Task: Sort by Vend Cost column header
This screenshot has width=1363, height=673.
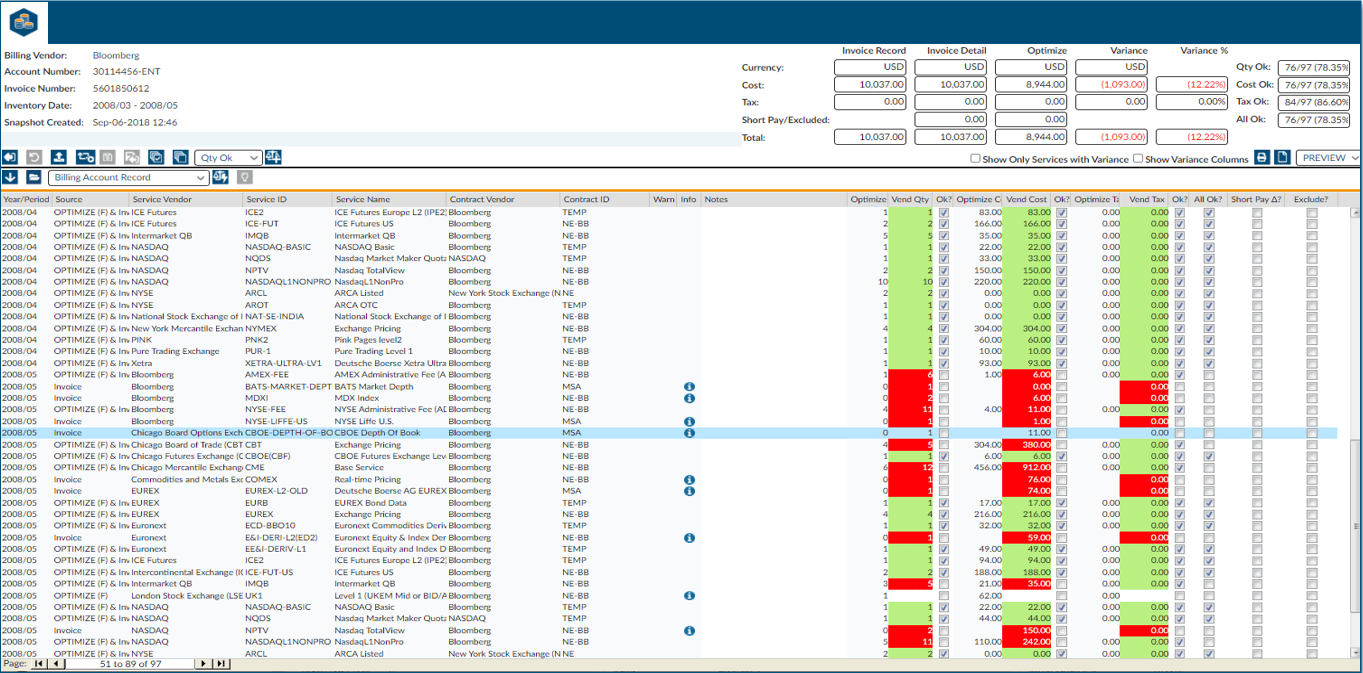Action: point(1028,200)
